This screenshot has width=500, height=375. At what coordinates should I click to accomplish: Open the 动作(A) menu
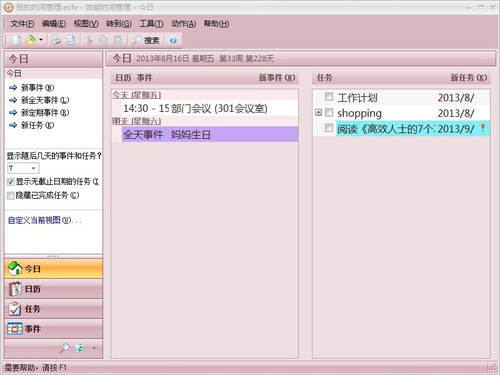coord(183,24)
